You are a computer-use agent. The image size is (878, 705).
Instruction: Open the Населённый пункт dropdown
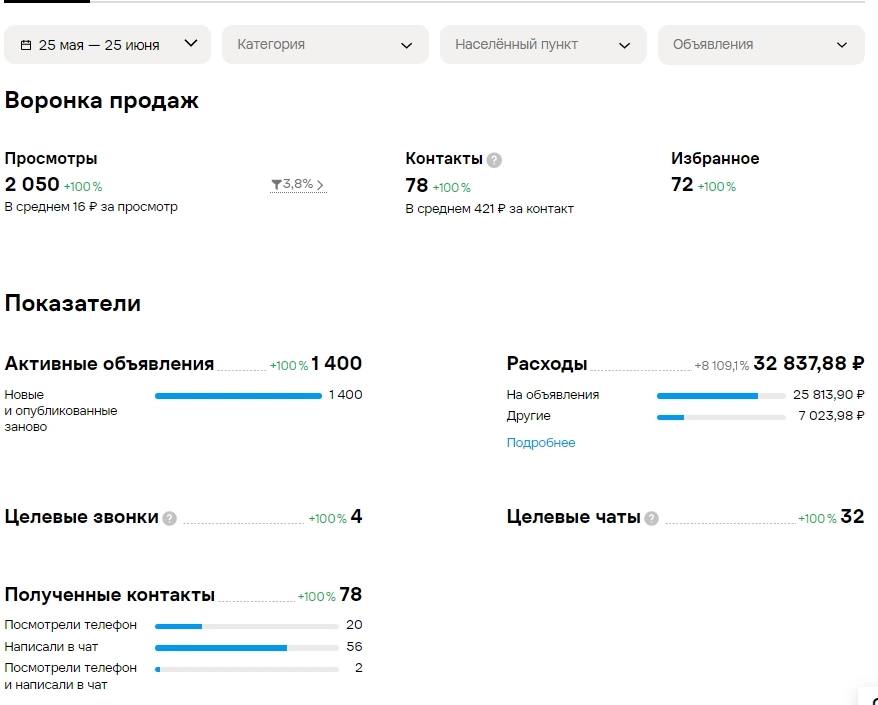coord(543,44)
